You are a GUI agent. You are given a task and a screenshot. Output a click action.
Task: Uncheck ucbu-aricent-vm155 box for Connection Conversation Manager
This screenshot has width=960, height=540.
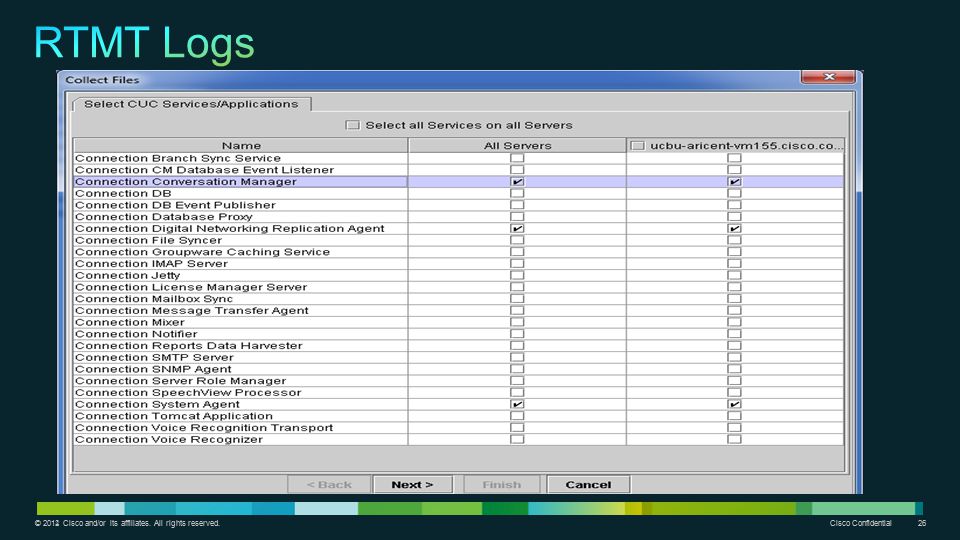click(734, 181)
